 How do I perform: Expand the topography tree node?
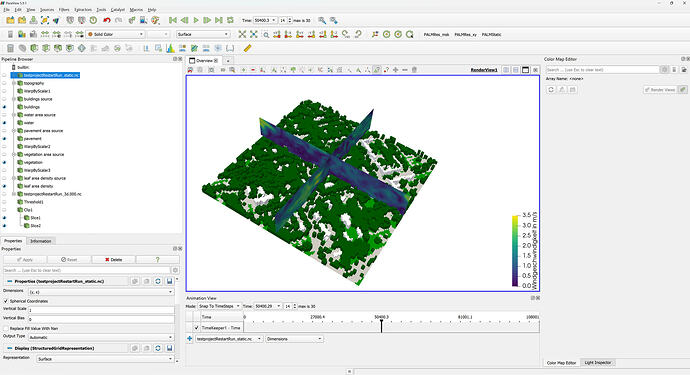(14, 83)
